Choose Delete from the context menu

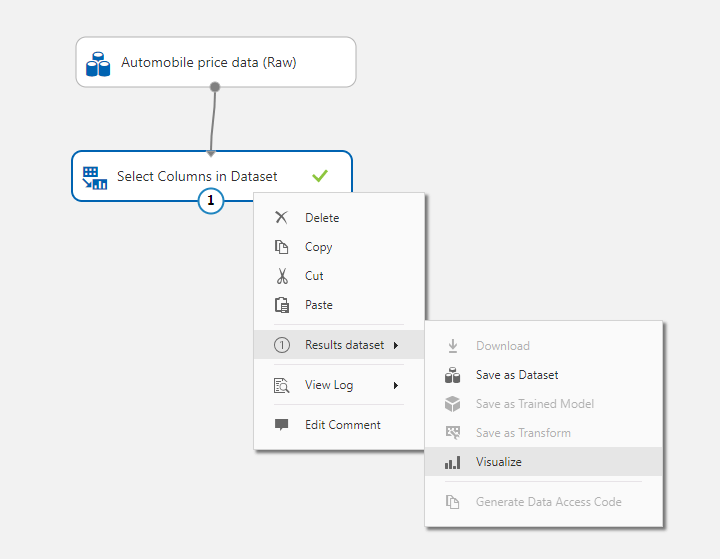[339, 218]
